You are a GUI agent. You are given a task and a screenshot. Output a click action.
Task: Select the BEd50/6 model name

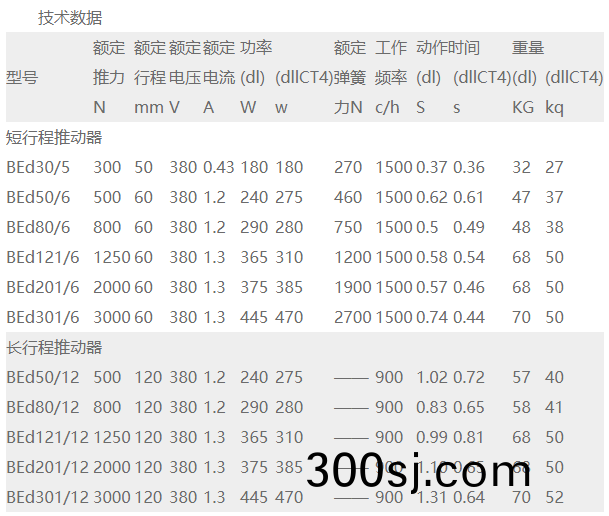pos(37,197)
